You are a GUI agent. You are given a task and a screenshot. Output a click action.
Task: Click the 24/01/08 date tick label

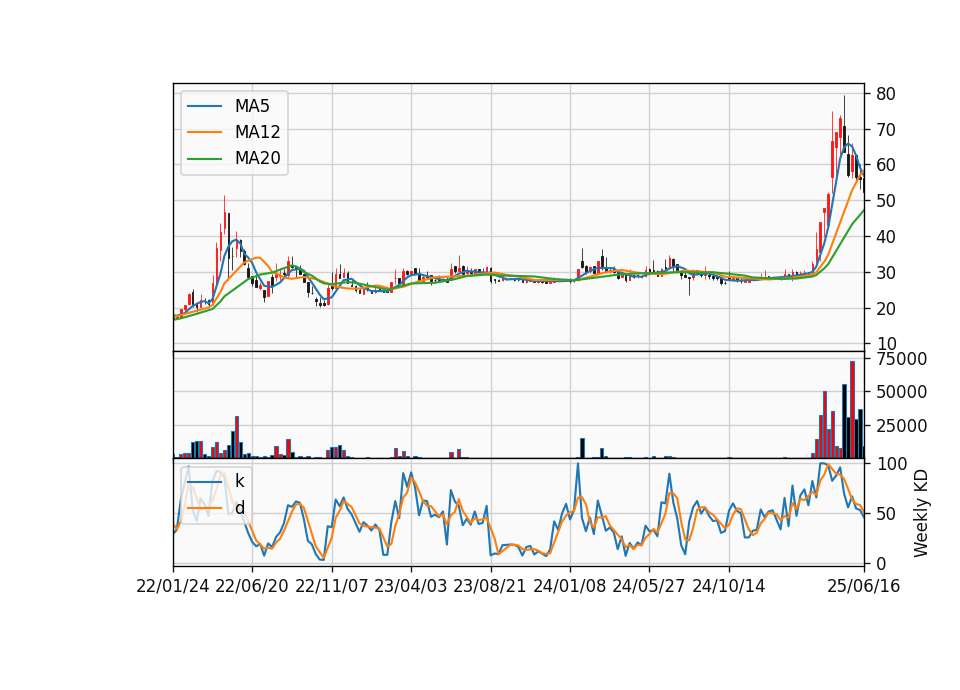pyautogui.click(x=570, y=586)
